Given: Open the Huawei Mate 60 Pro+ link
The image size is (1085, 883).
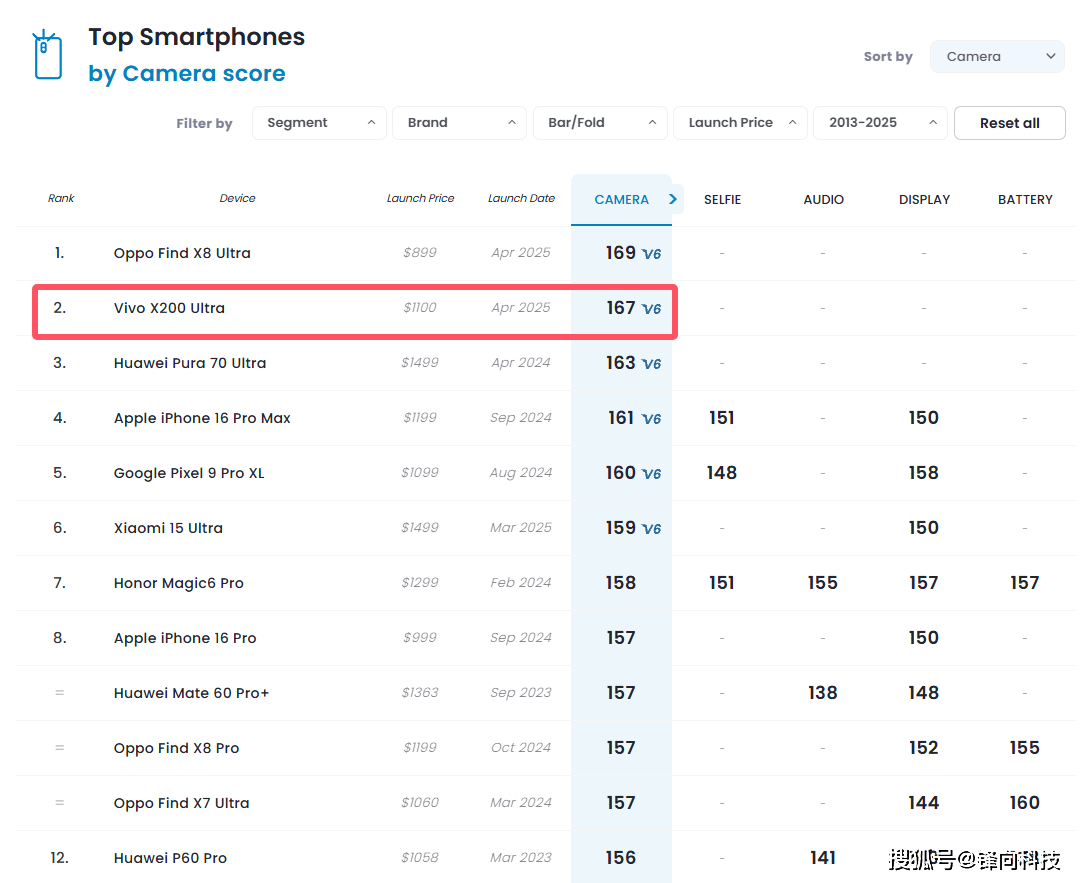Looking at the screenshot, I should (x=191, y=693).
